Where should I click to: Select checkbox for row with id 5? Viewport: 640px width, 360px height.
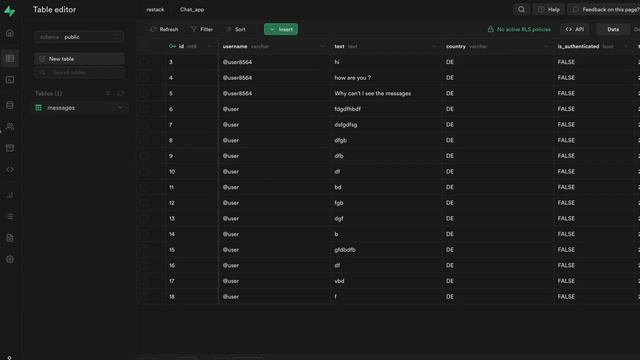coord(144,93)
